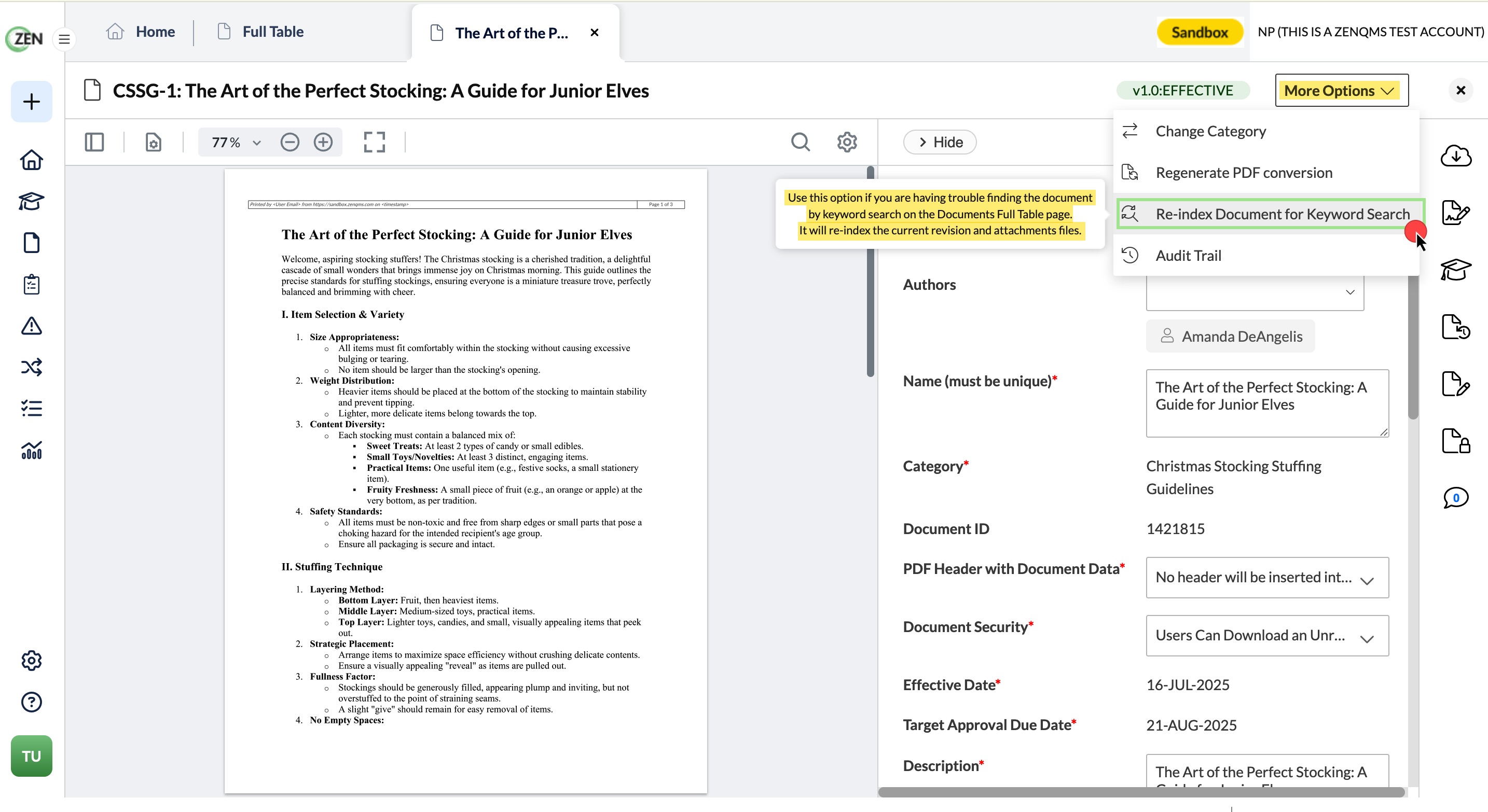The height and width of the screenshot is (812, 1488).
Task: Click the 16-JUL-2025 effective date value
Action: [x=1188, y=685]
